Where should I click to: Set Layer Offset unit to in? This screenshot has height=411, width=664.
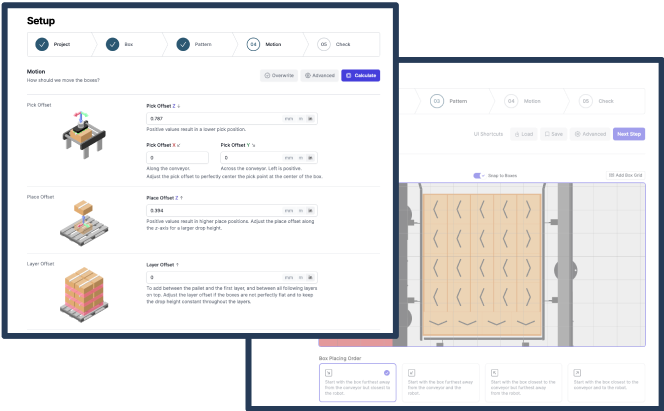[310, 278]
